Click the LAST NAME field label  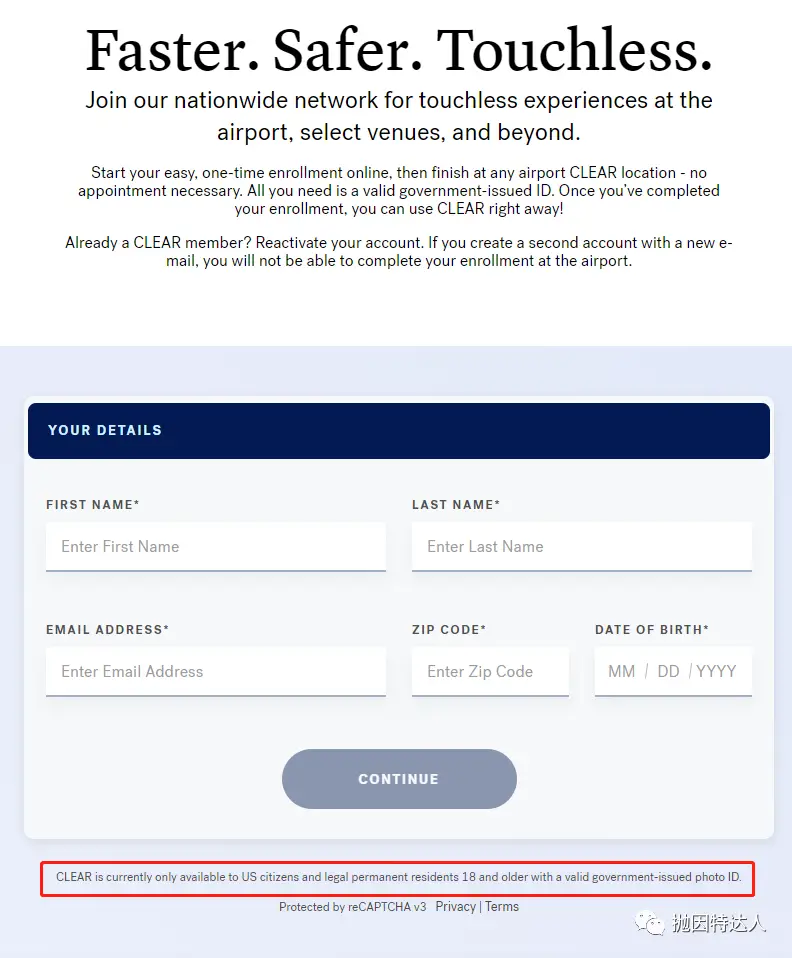pos(456,505)
